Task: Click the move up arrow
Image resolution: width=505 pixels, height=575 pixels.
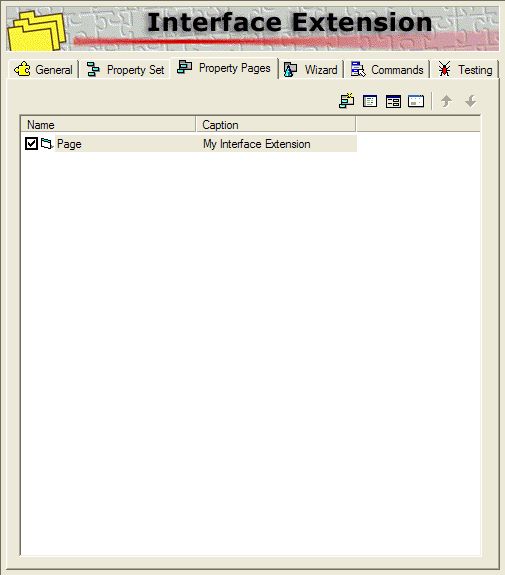Action: (446, 101)
